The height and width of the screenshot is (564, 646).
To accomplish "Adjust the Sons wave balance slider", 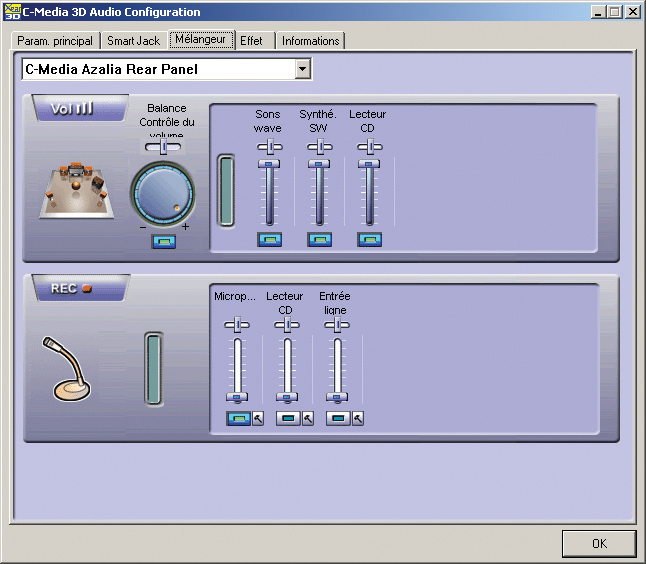I will point(269,147).
